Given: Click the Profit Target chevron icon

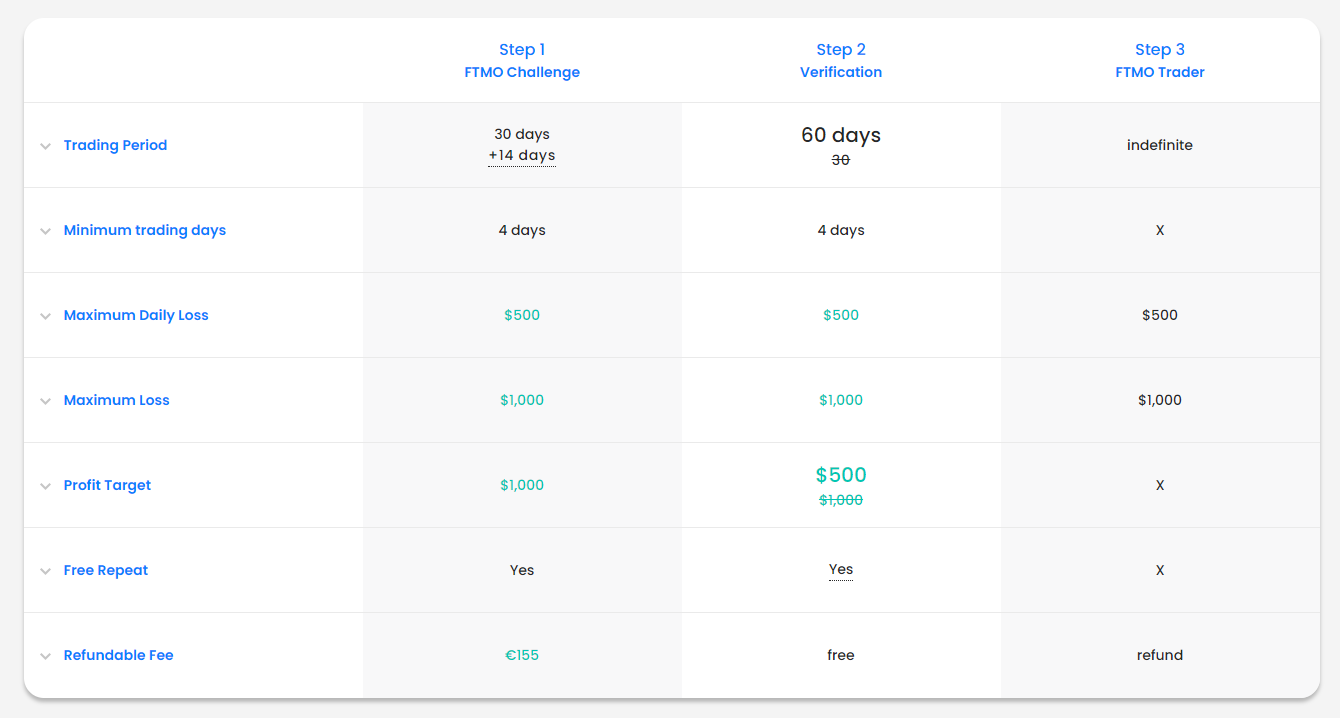Looking at the screenshot, I should 45,486.
